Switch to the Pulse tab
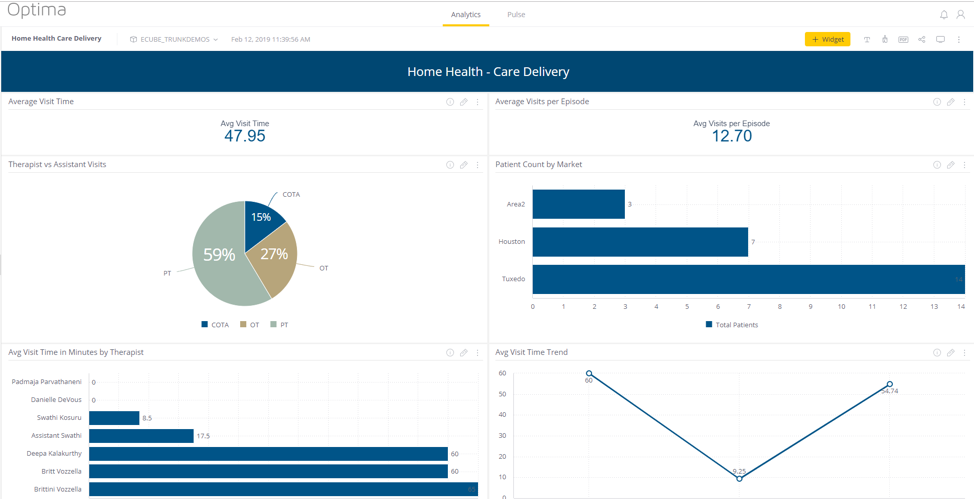The width and height of the screenshot is (974, 499). [x=516, y=14]
